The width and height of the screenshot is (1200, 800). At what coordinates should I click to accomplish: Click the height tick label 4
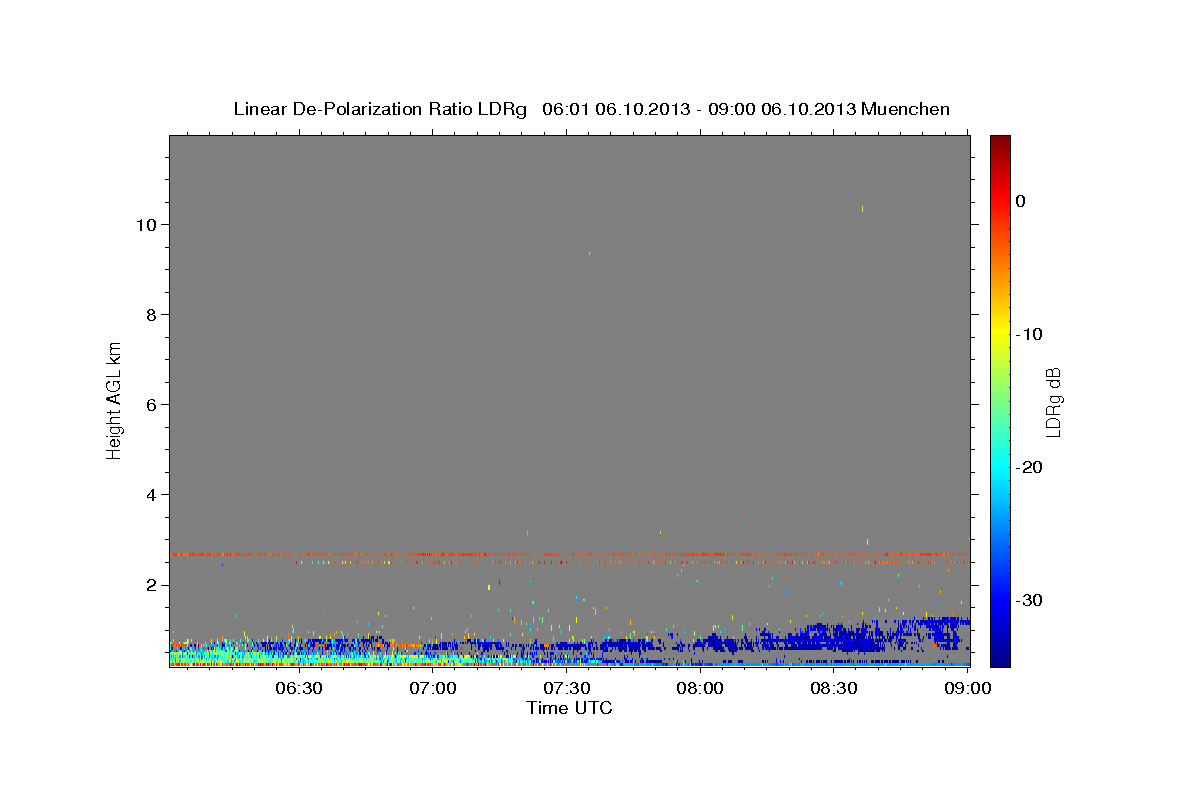(150, 495)
